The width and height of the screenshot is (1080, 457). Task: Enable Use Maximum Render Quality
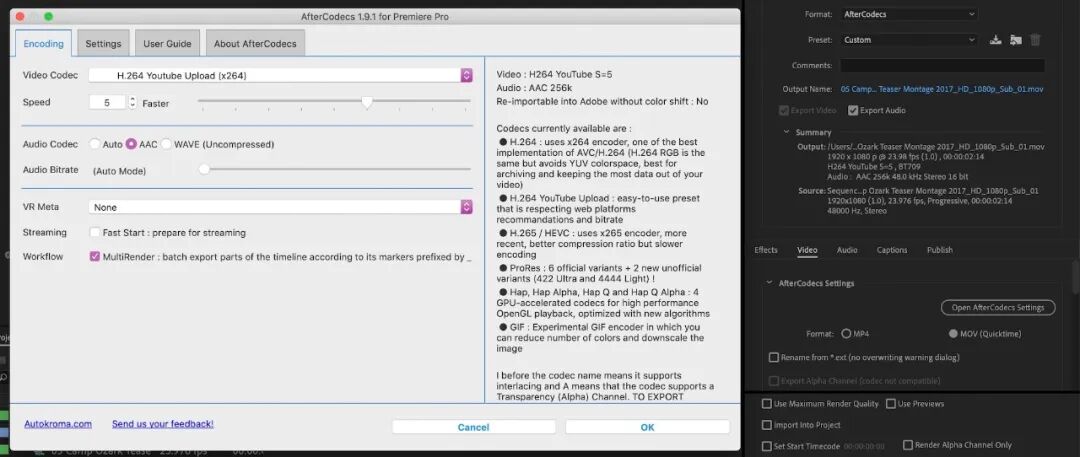[x=767, y=404]
